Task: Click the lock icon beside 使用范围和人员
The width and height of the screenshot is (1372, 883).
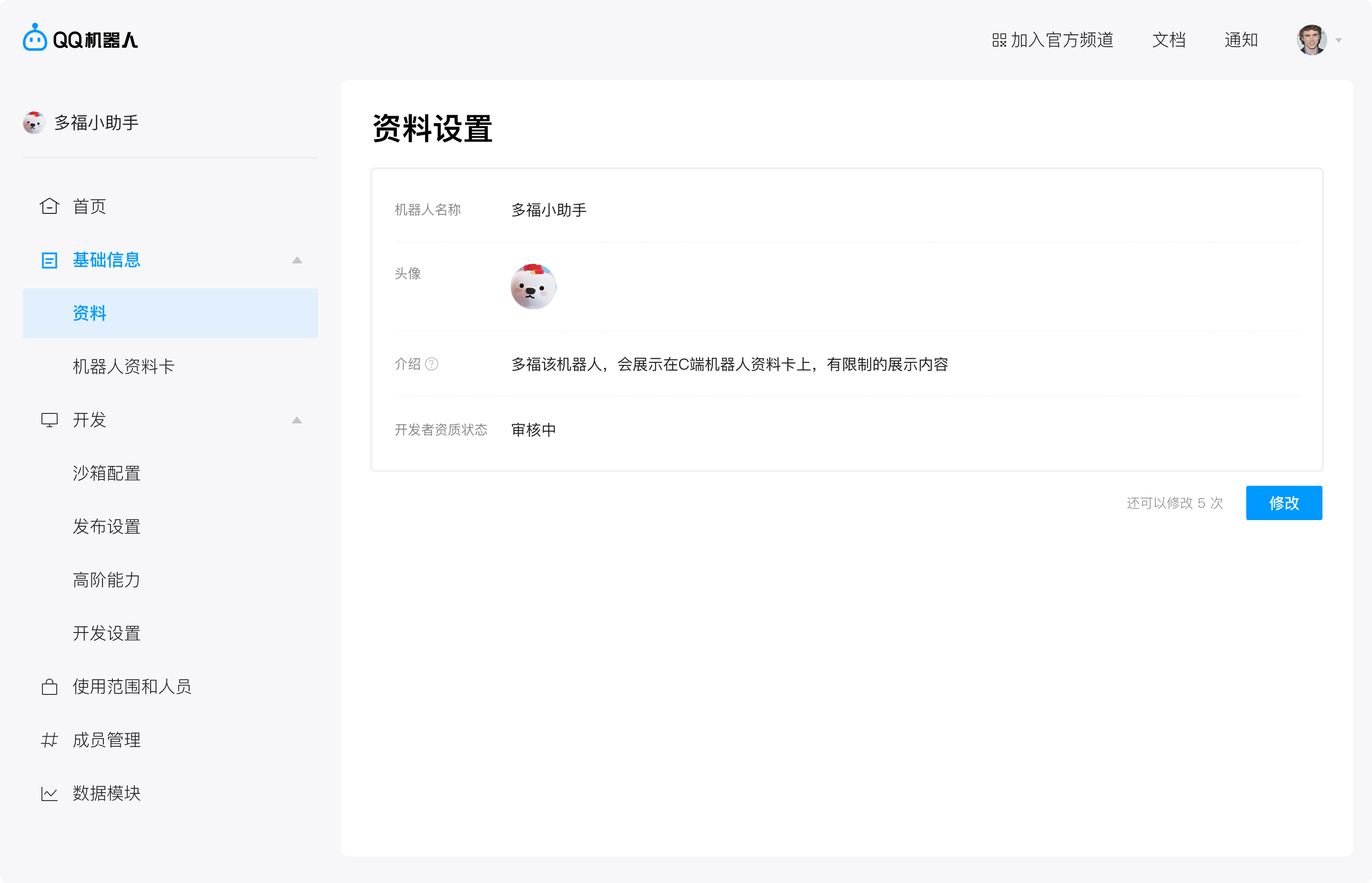Action: [x=50, y=686]
